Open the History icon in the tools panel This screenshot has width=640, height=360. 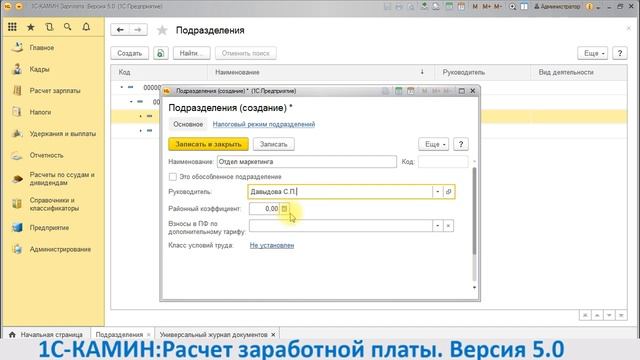coord(49,27)
